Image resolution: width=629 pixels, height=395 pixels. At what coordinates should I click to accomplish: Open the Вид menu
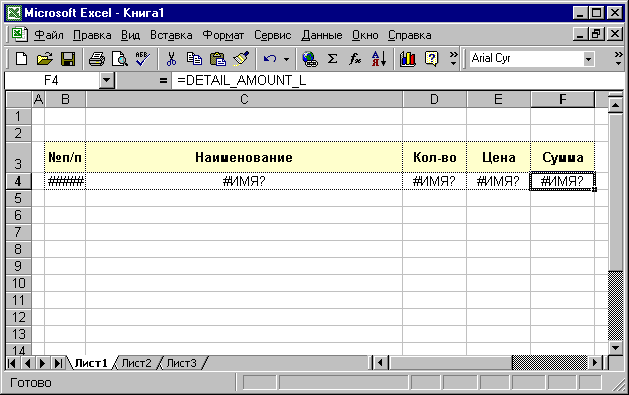[x=130, y=35]
